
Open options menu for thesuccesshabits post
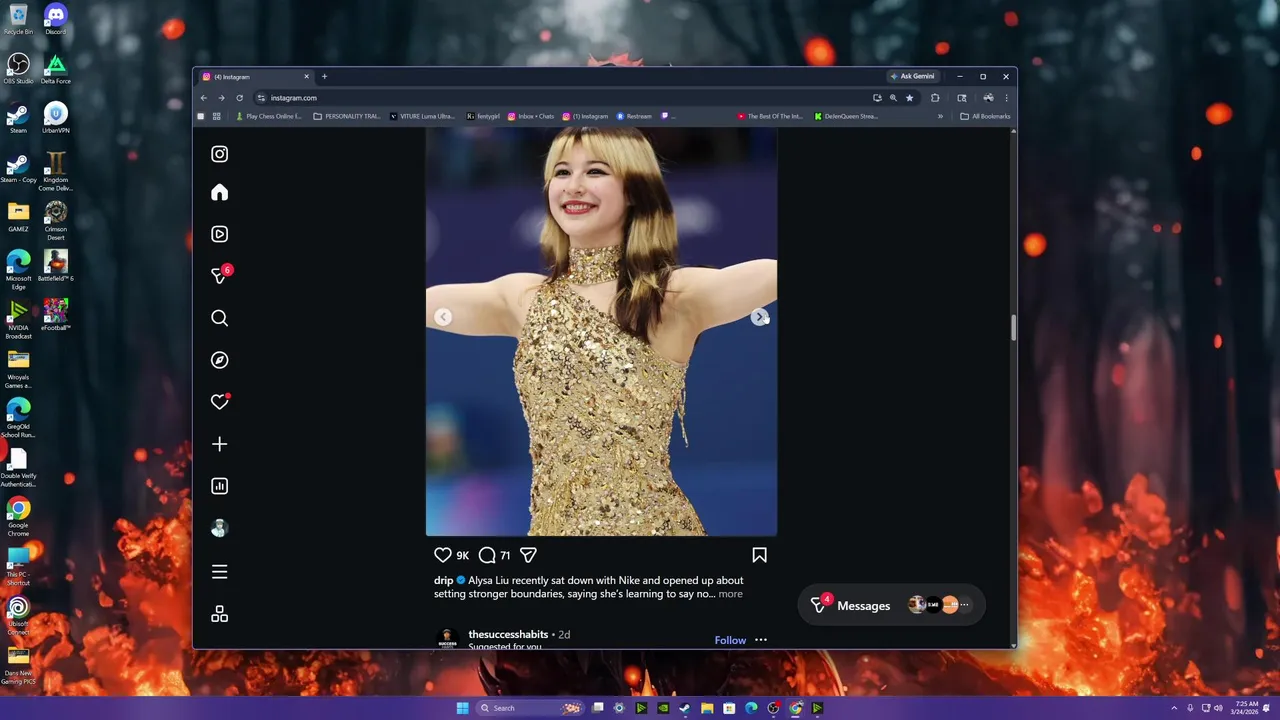tap(761, 640)
